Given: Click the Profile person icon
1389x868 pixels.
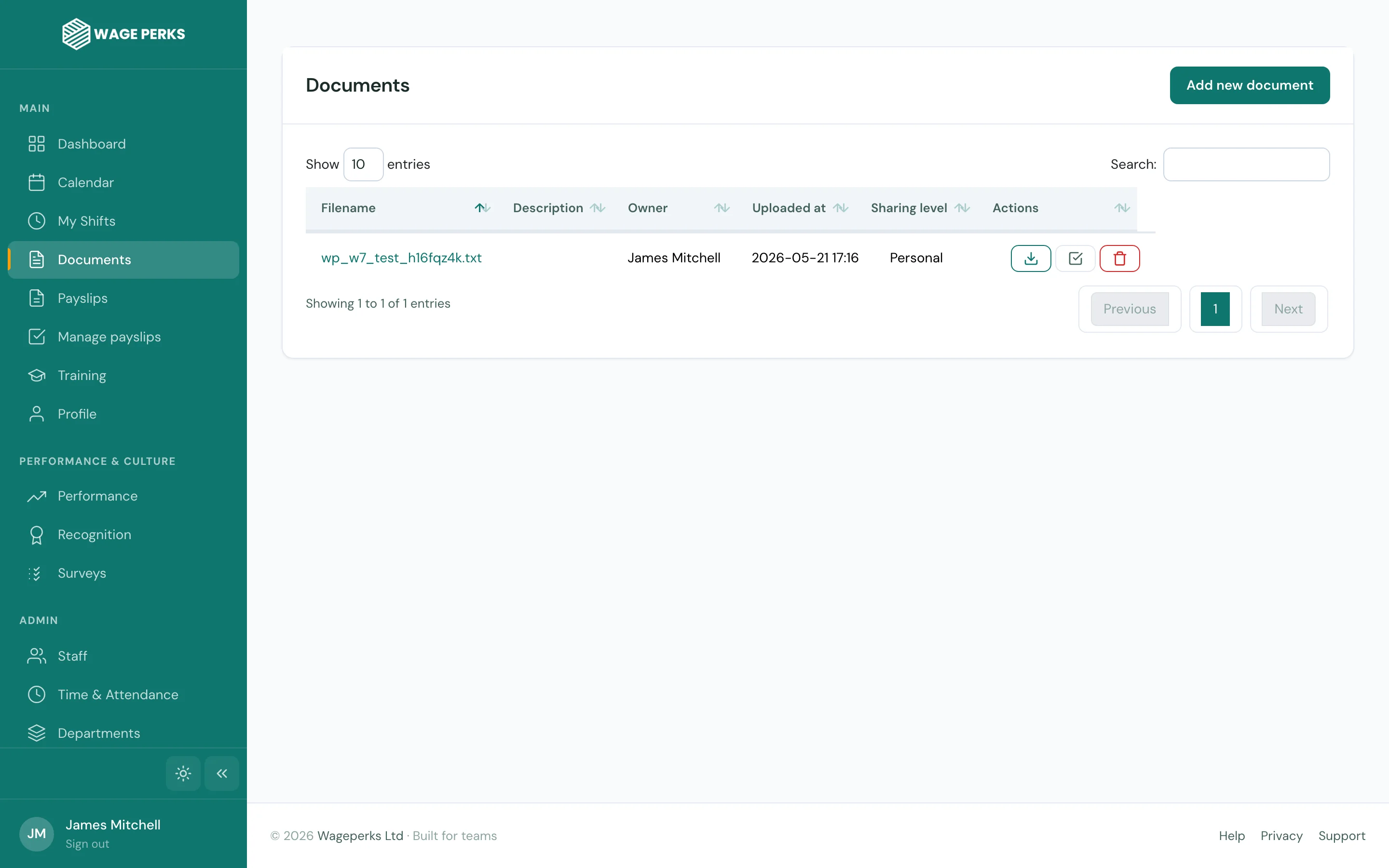Looking at the screenshot, I should (x=37, y=414).
